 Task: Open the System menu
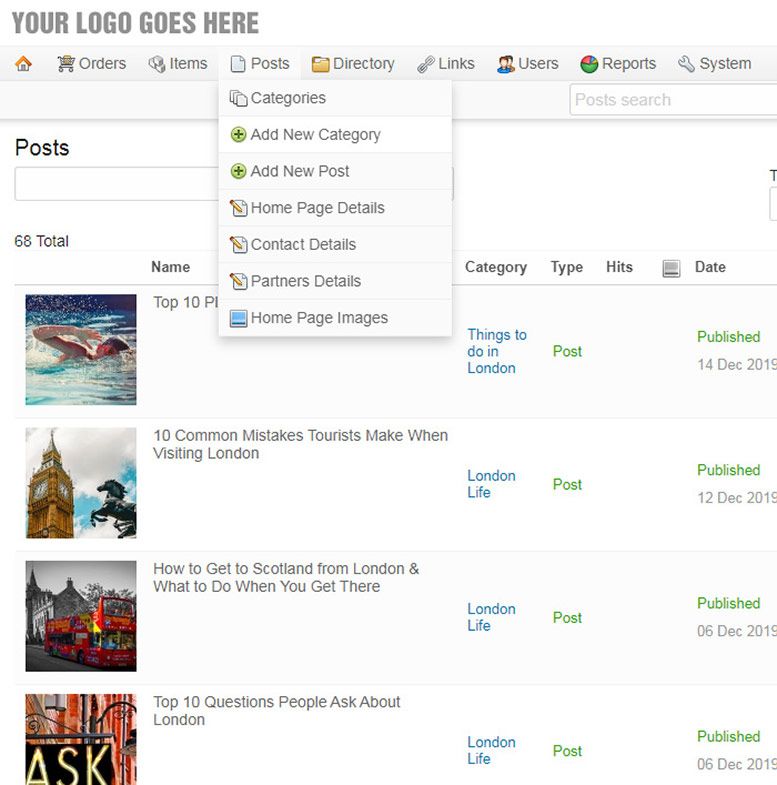(x=714, y=64)
